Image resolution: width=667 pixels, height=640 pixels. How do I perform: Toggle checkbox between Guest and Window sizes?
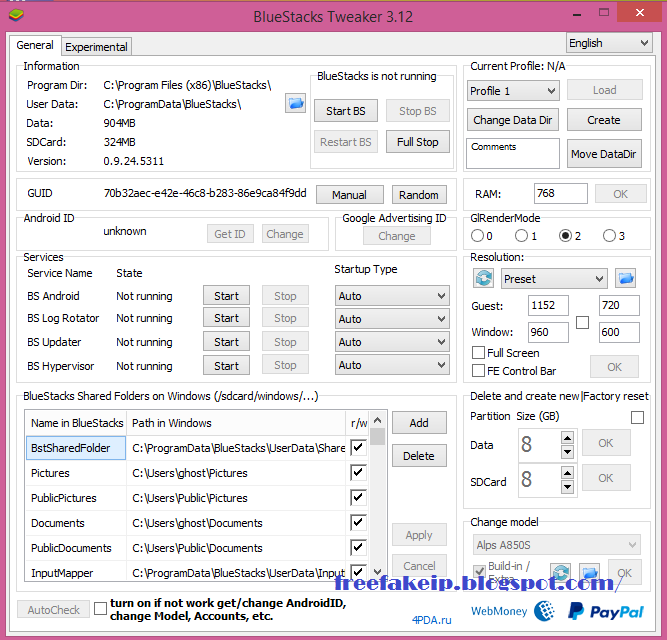click(x=582, y=322)
